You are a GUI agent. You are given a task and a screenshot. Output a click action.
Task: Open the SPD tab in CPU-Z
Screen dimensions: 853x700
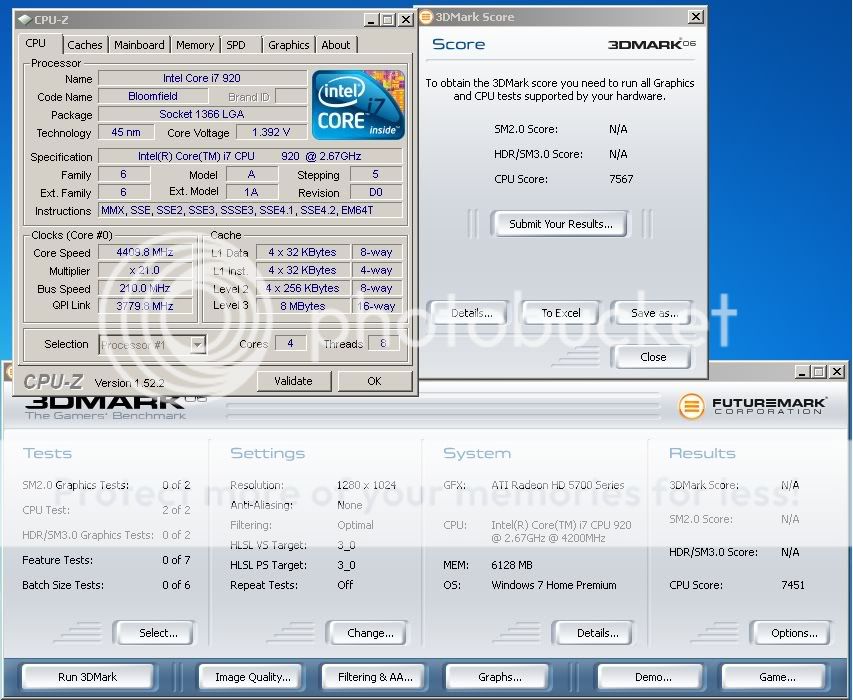236,45
